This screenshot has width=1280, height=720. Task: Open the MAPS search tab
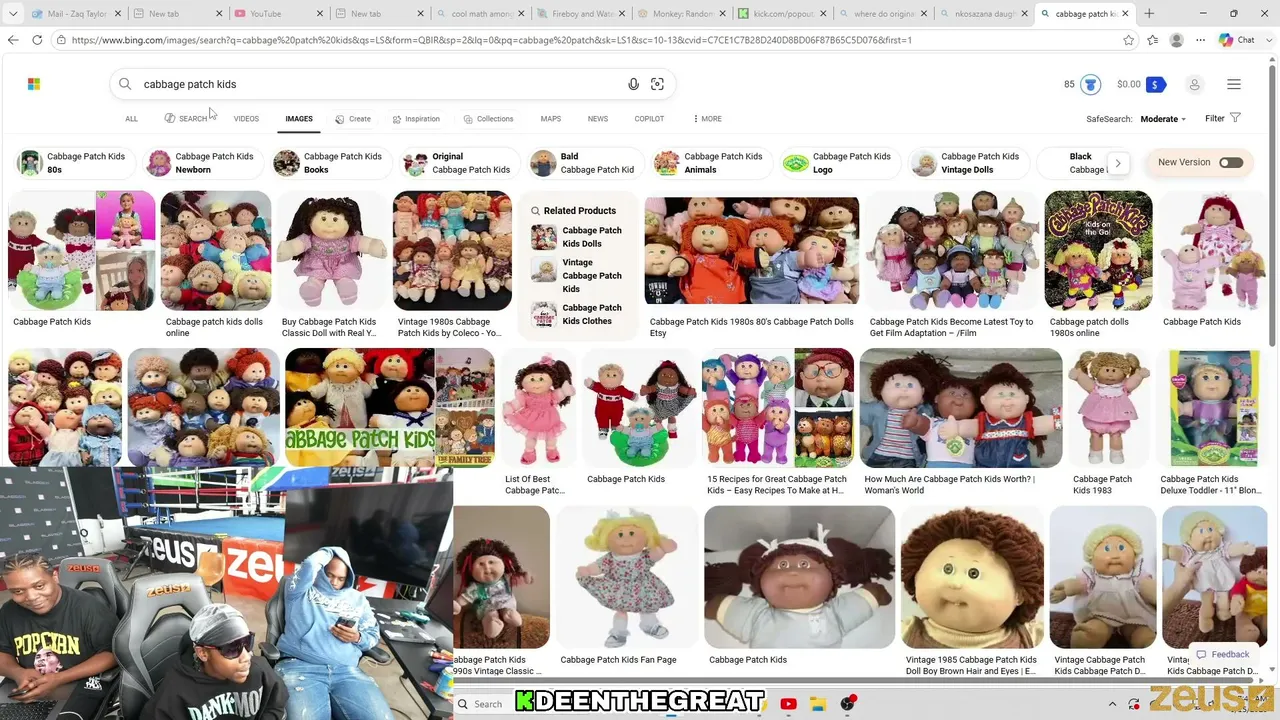[551, 119]
